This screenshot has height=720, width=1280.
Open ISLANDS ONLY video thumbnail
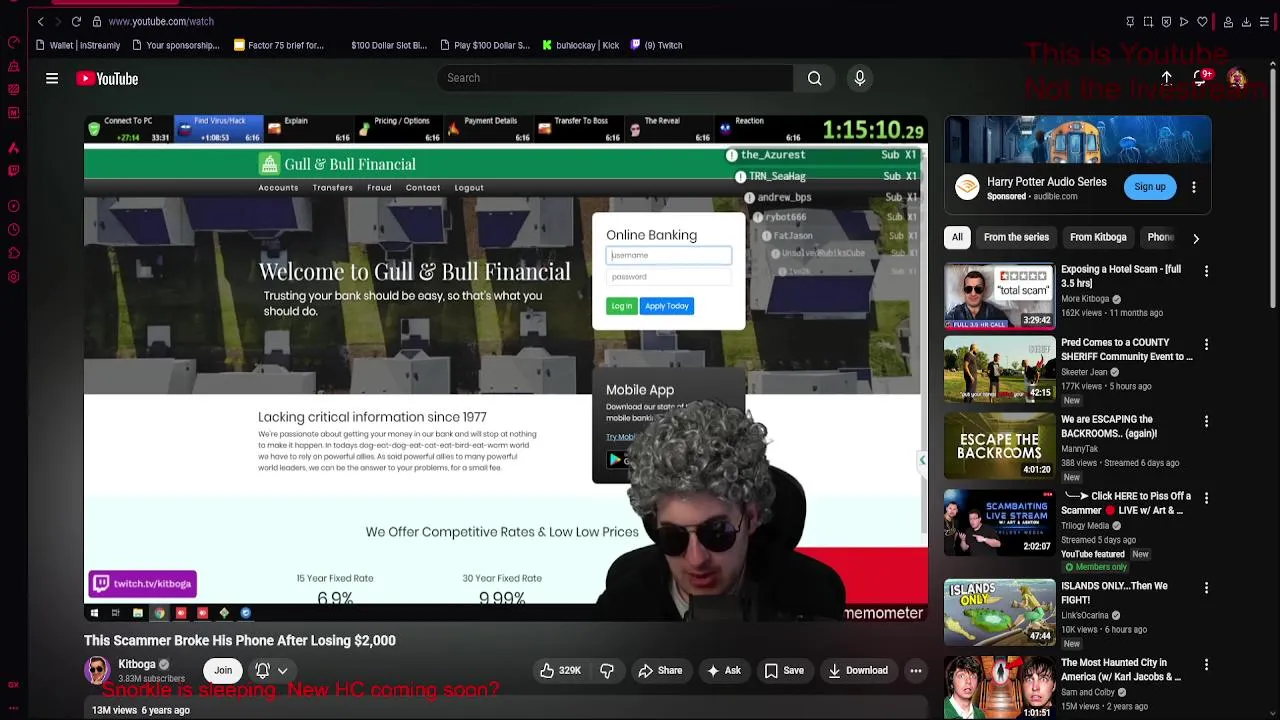pos(999,612)
